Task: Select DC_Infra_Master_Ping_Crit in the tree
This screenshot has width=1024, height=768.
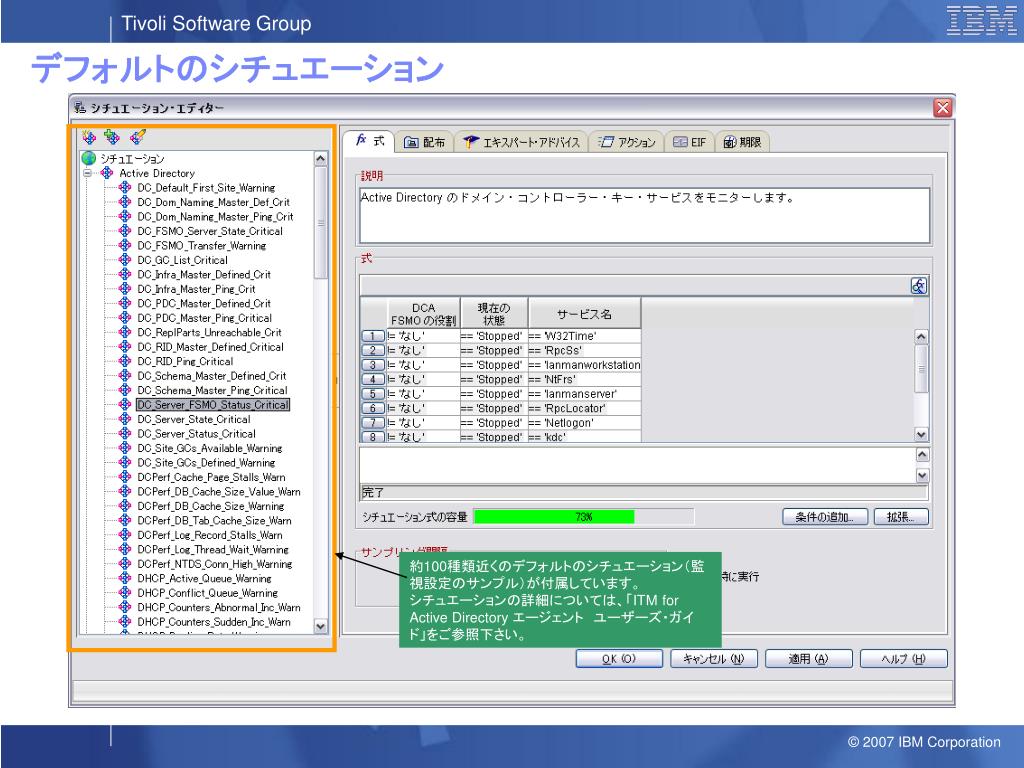Action: click(196, 289)
